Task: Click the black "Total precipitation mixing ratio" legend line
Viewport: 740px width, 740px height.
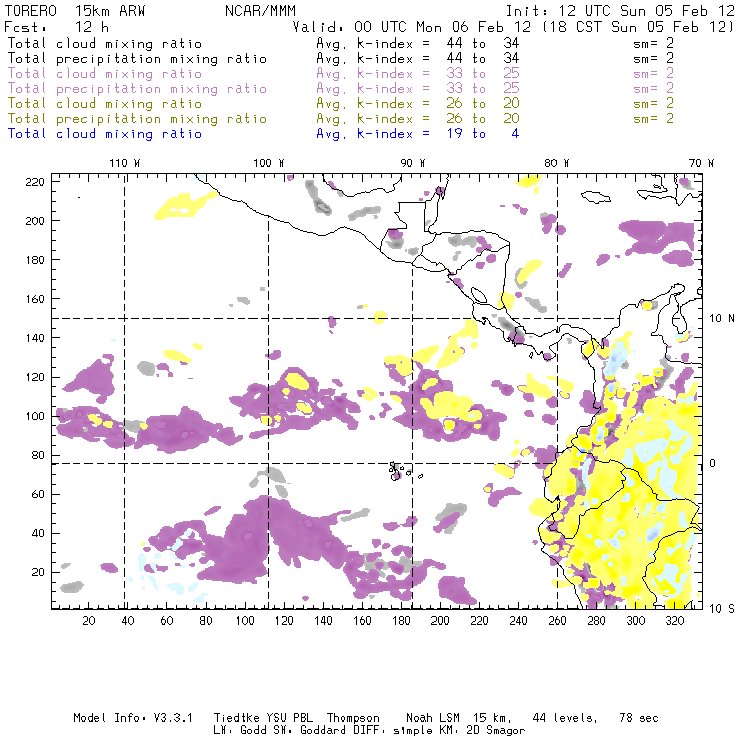Action: [137, 59]
